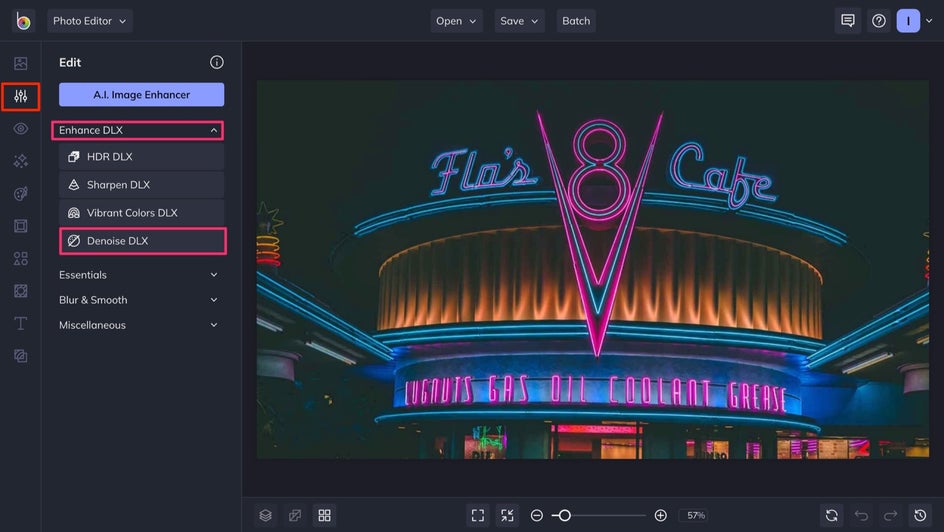
Task: Collapse the Enhance DLX section
Action: click(x=138, y=130)
